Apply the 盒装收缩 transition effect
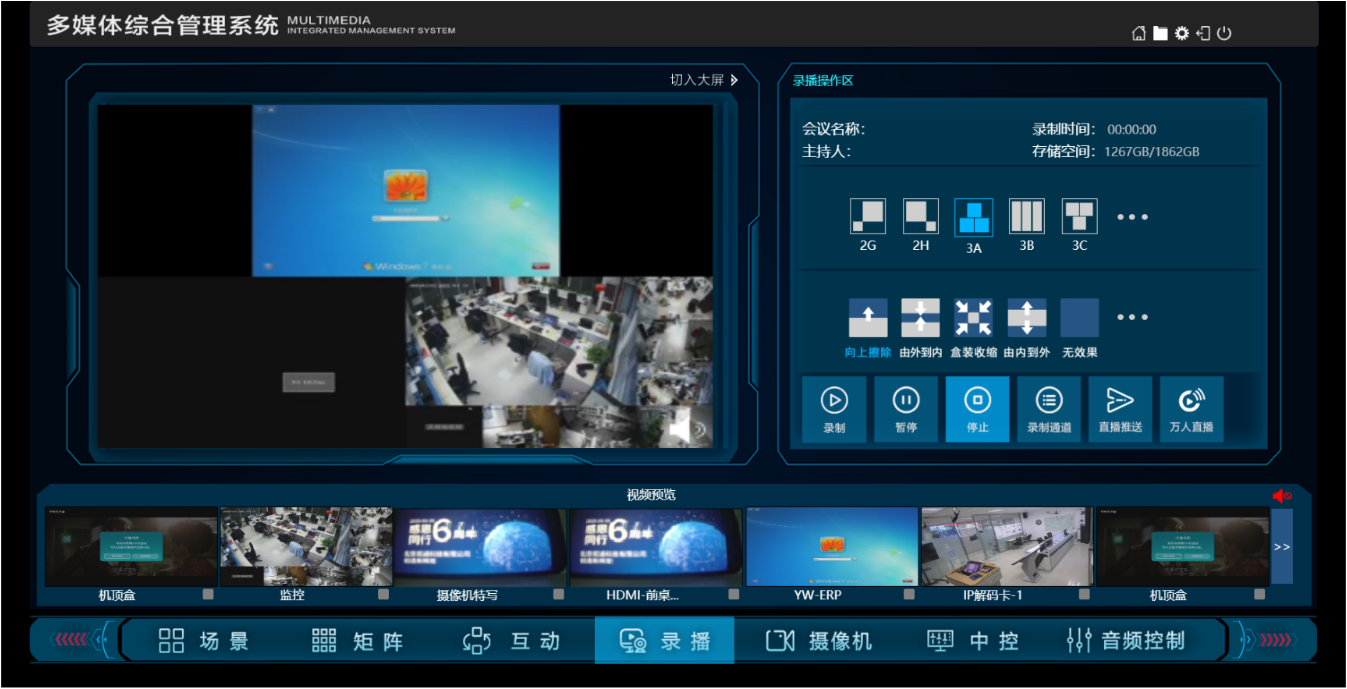Screen dimensions: 1347x689 click(x=973, y=318)
